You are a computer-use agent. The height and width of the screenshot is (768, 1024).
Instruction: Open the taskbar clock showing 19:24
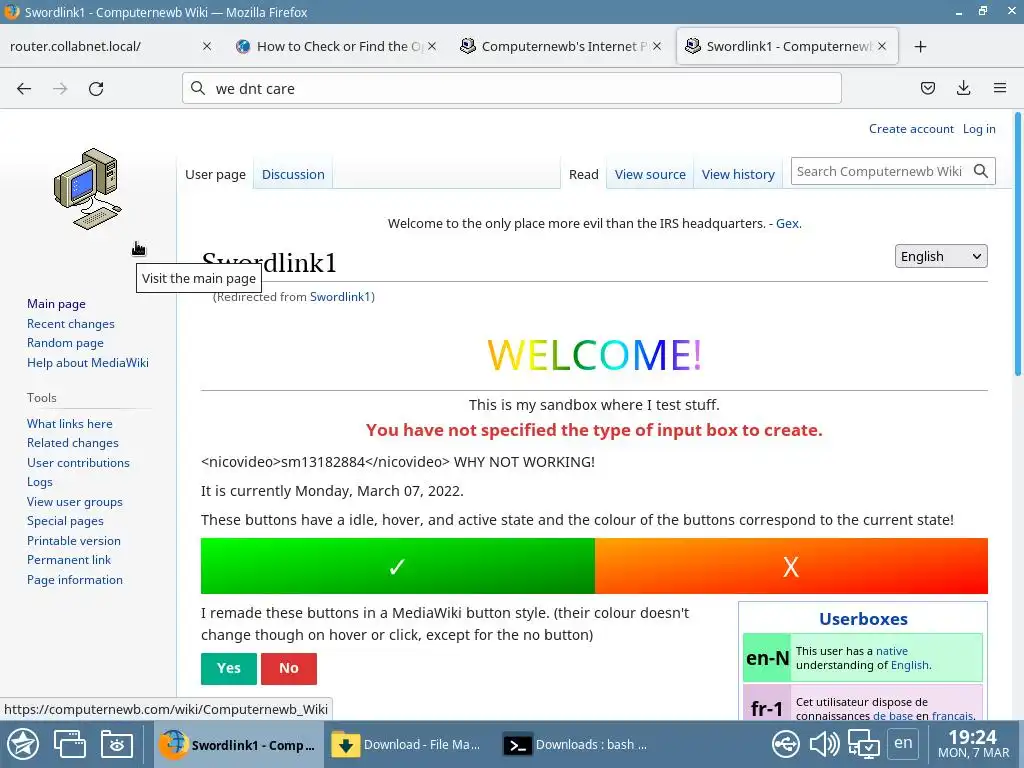pyautogui.click(x=972, y=744)
